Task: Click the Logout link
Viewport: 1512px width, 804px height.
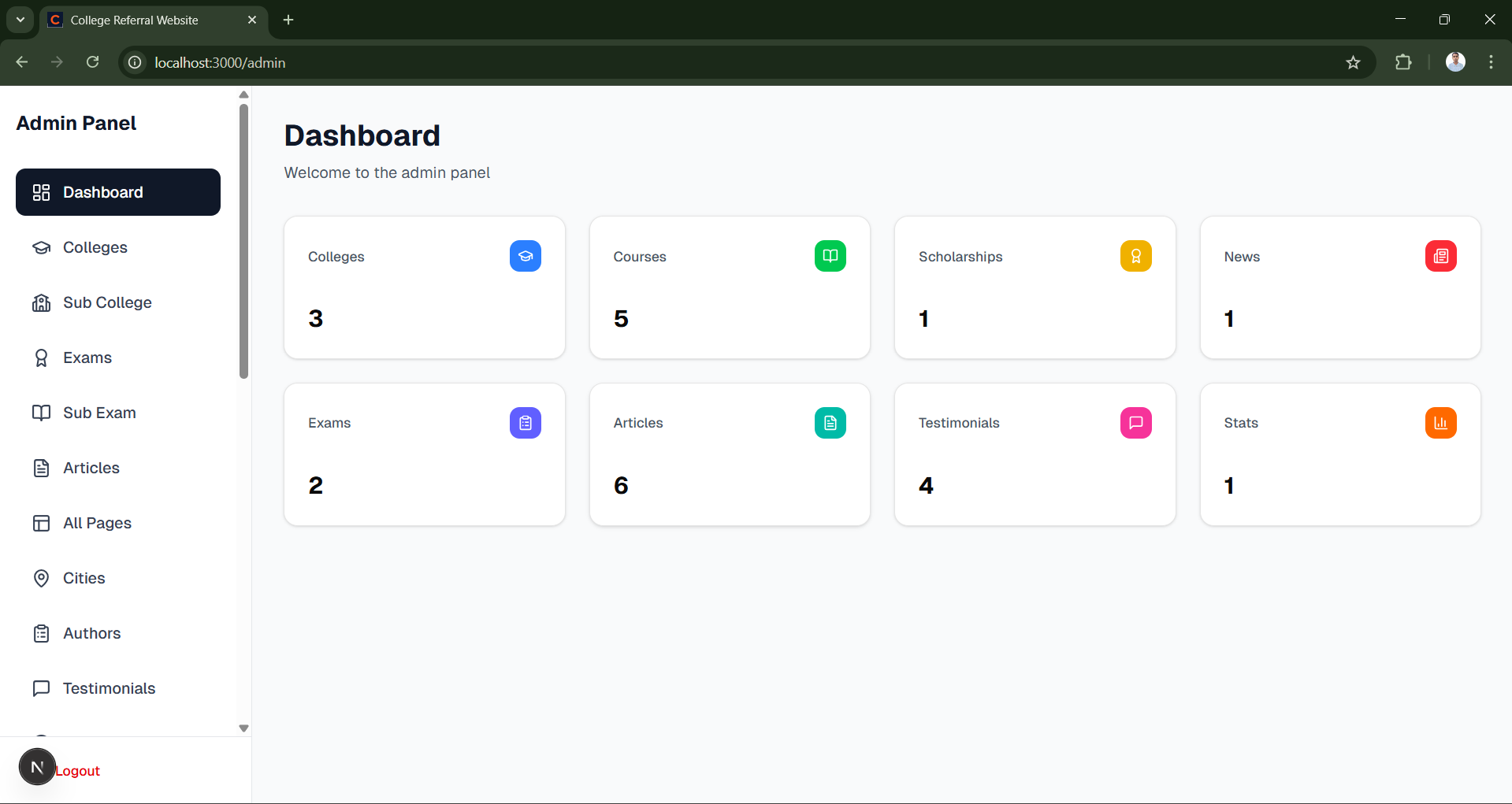Action: click(78, 771)
